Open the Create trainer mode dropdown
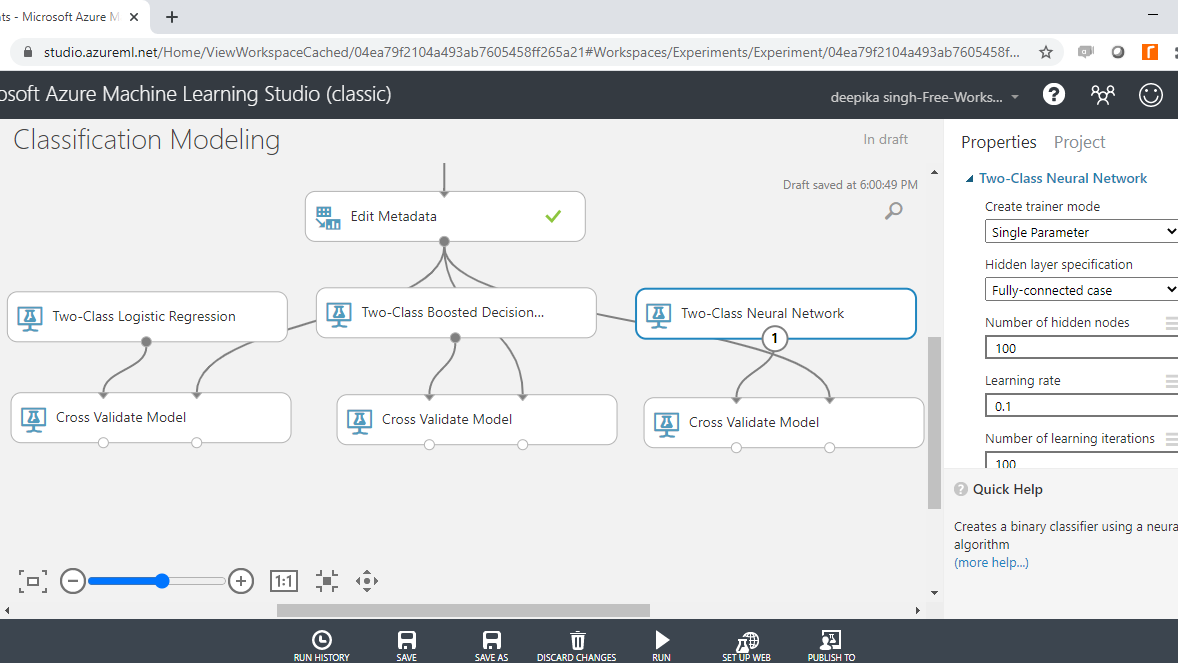The image size is (1178, 663). click(x=1081, y=232)
